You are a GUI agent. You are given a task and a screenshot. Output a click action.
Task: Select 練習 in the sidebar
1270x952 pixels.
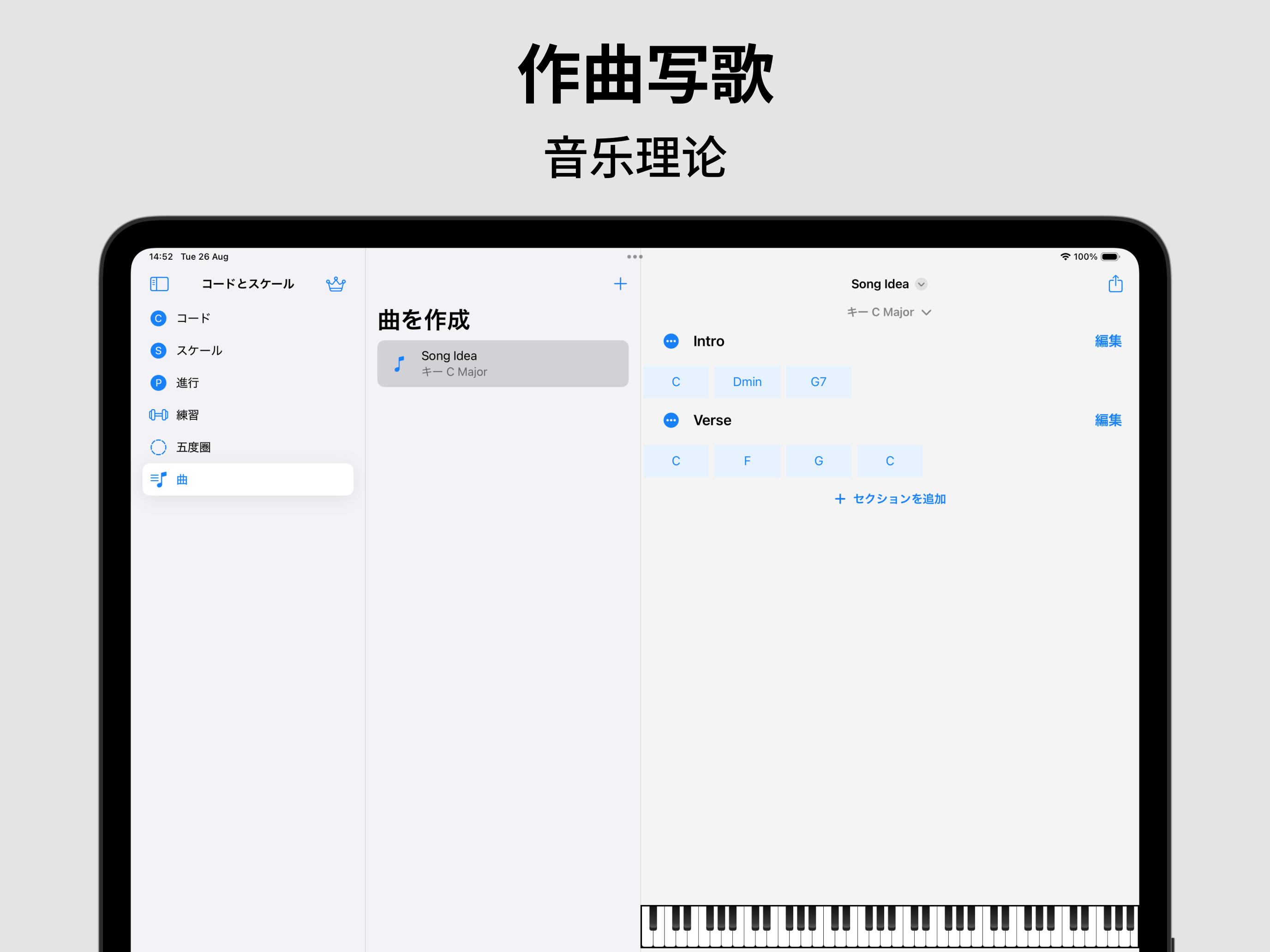coord(247,415)
